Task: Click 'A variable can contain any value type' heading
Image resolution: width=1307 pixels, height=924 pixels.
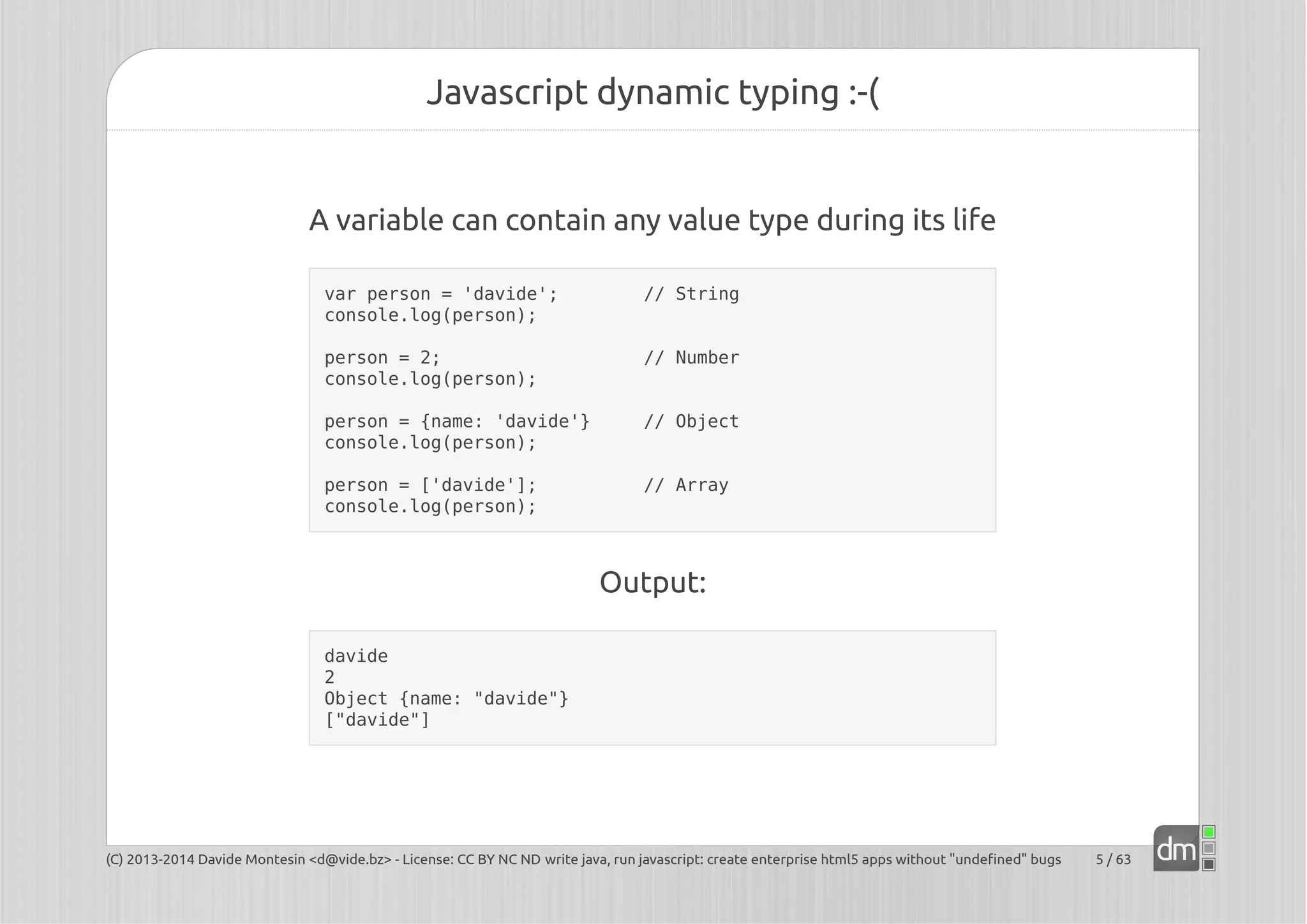Action: pos(652,221)
